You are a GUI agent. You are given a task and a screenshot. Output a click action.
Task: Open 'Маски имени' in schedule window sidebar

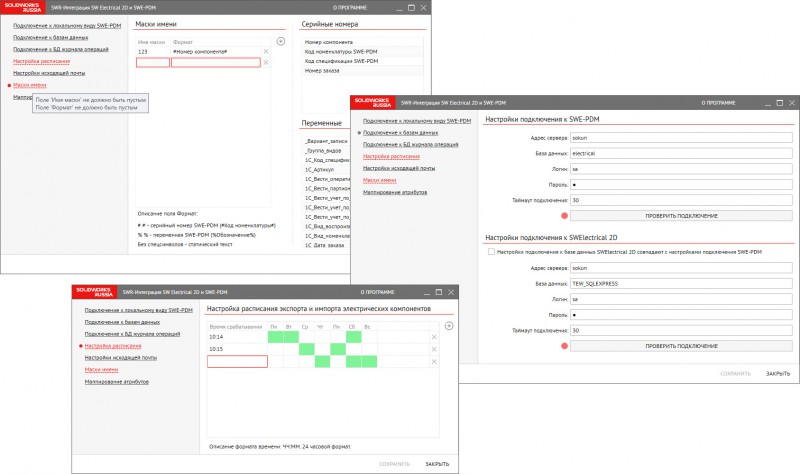[101, 369]
